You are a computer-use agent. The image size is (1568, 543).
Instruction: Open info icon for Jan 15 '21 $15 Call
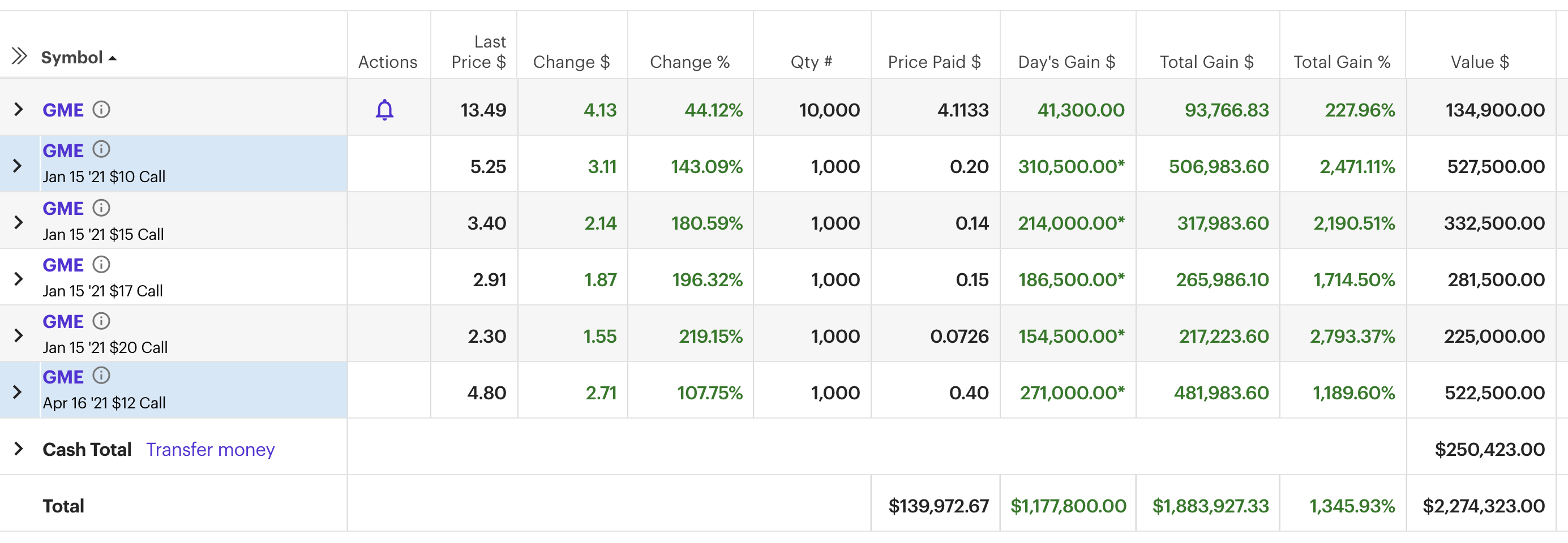click(101, 208)
